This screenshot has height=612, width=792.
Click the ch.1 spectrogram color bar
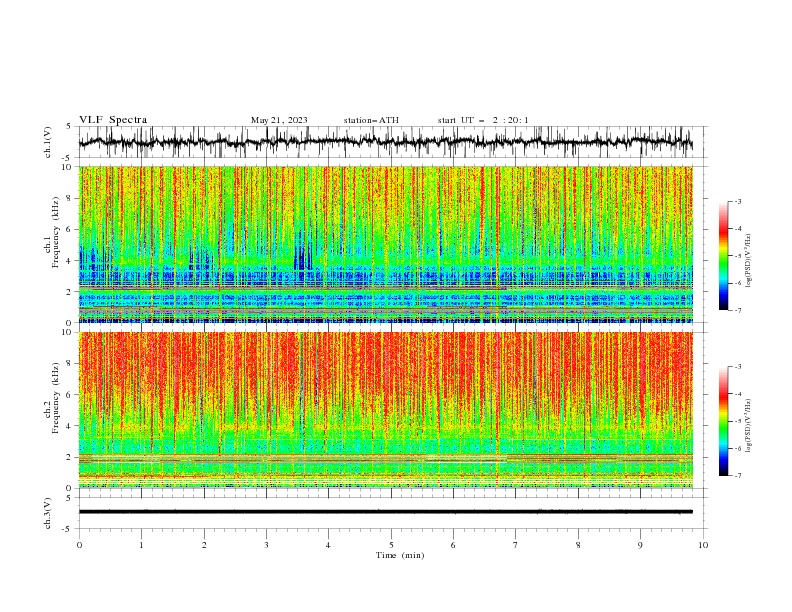pos(723,255)
